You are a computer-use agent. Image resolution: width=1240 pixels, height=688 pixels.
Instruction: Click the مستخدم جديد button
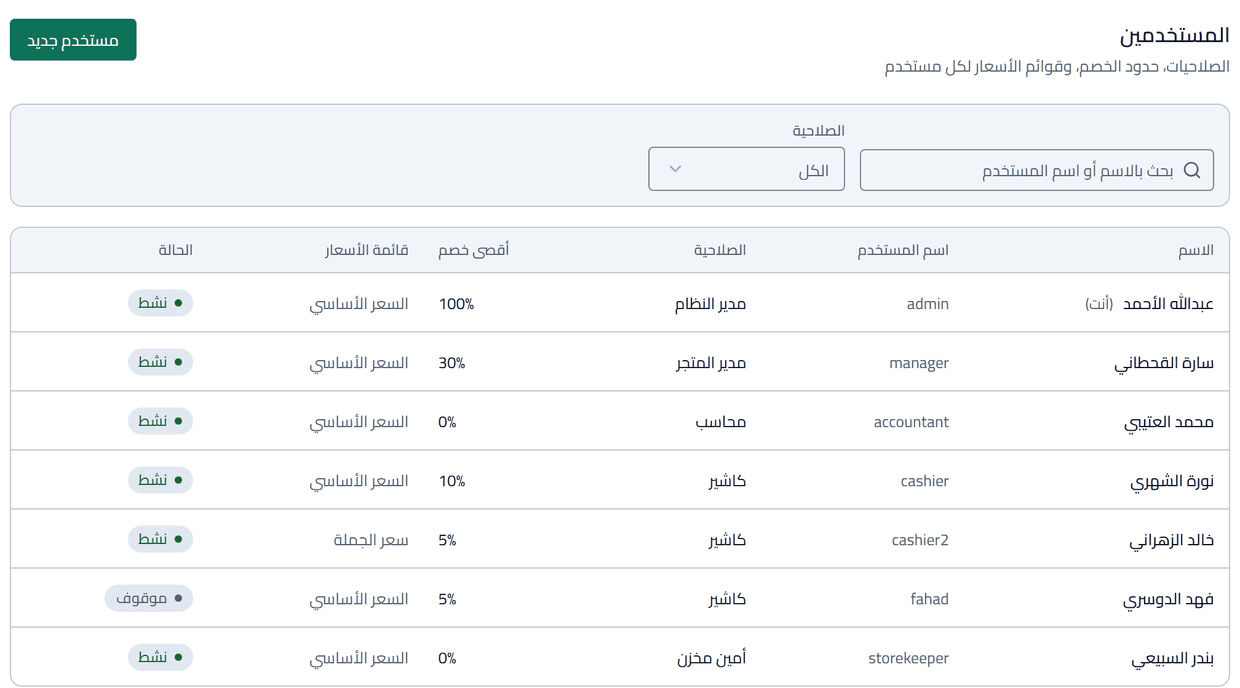pos(73,40)
